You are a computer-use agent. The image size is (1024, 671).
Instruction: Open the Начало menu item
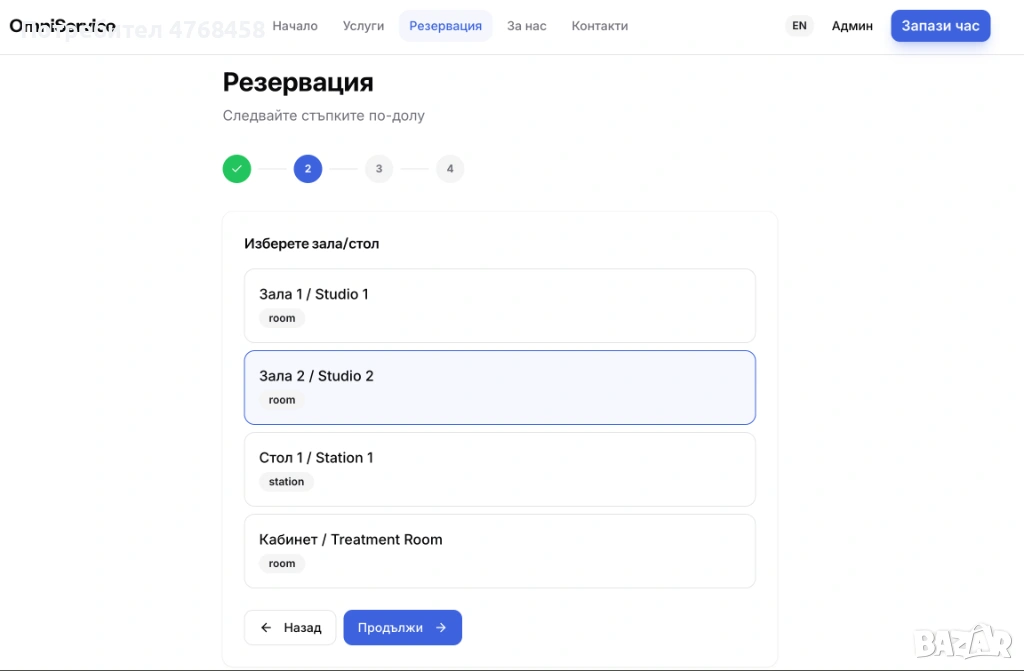point(295,26)
